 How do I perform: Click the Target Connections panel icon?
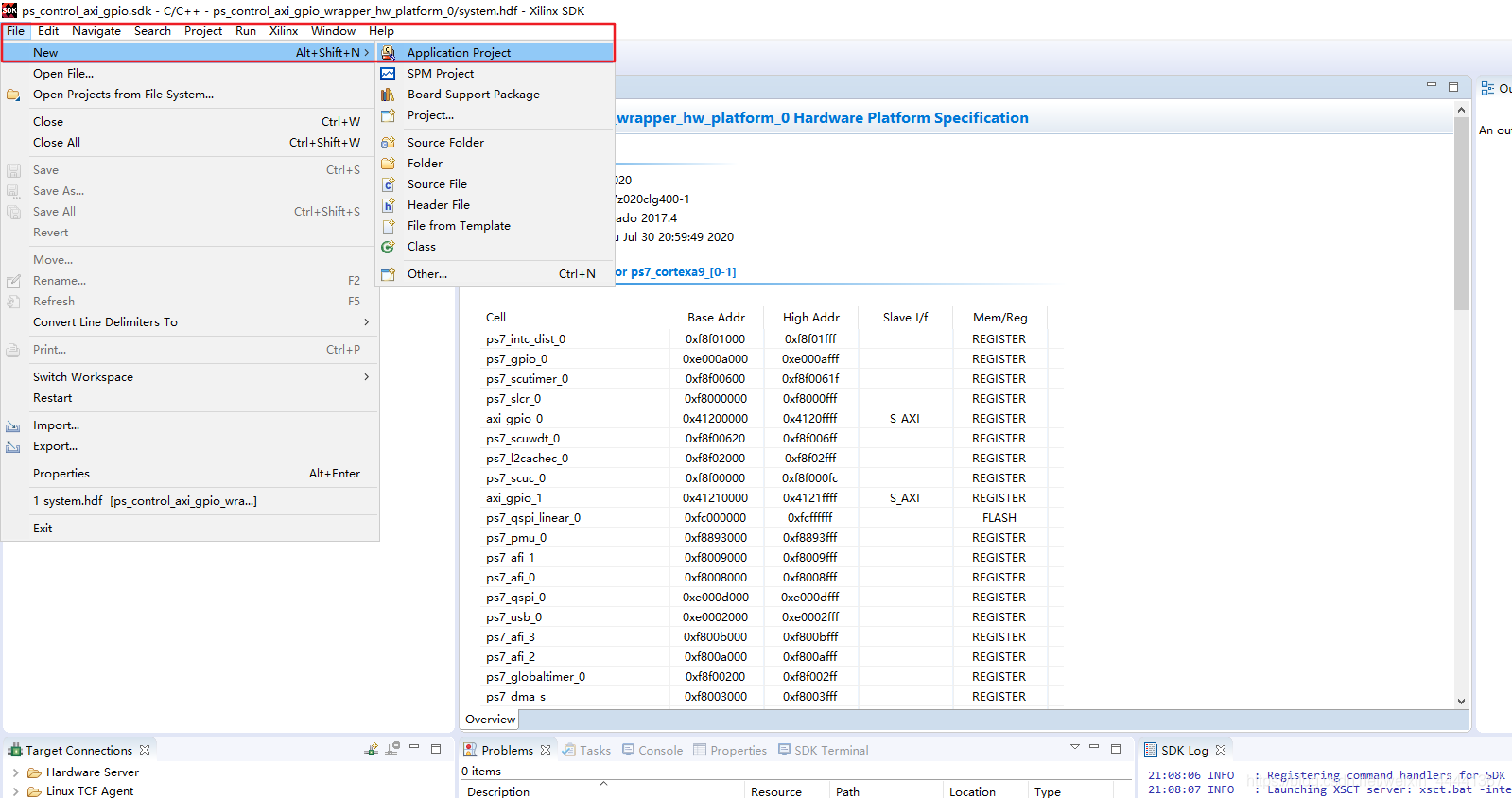tap(15, 751)
